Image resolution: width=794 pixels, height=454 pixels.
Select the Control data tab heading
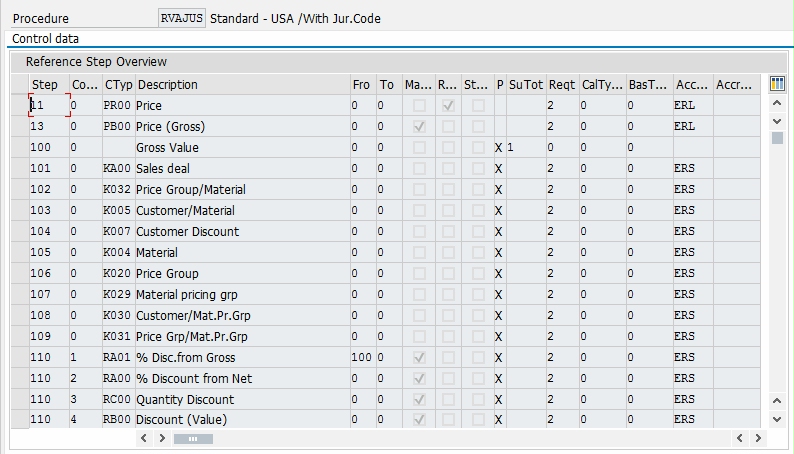[x=46, y=39]
